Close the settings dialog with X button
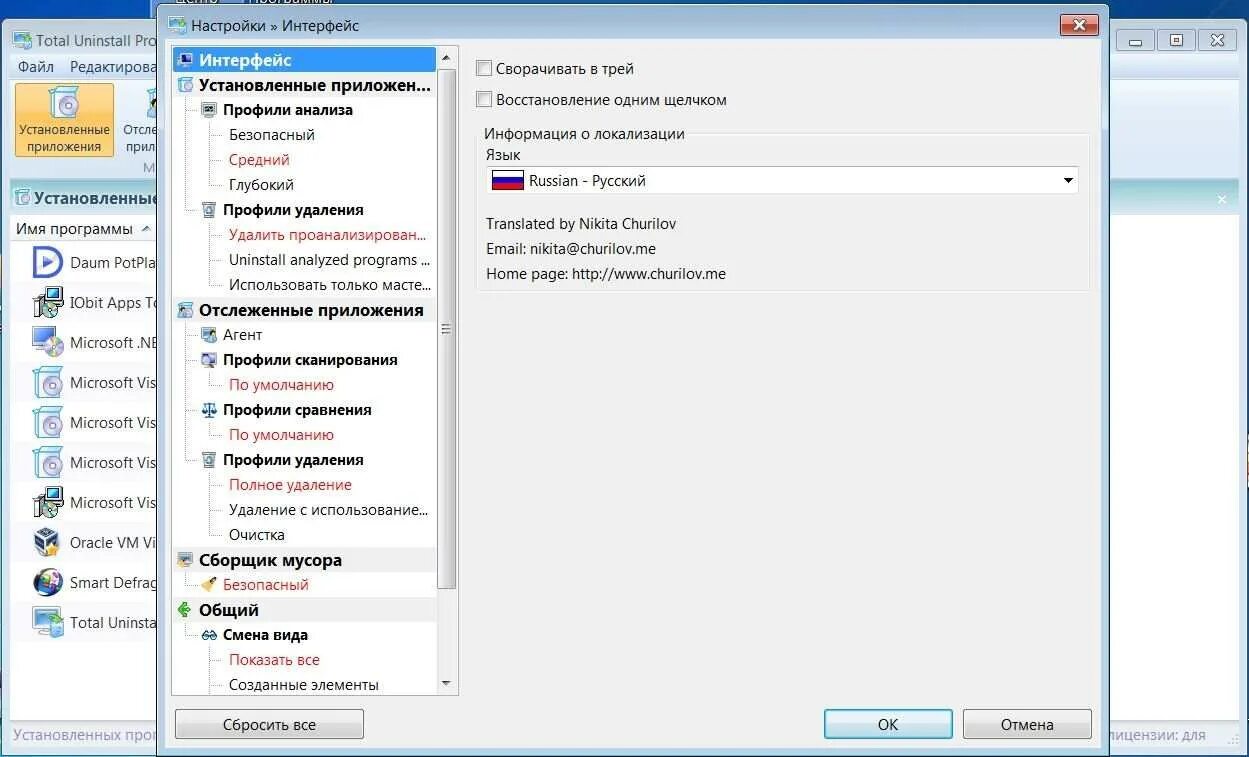Image resolution: width=1249 pixels, height=757 pixels. pos(1079,25)
